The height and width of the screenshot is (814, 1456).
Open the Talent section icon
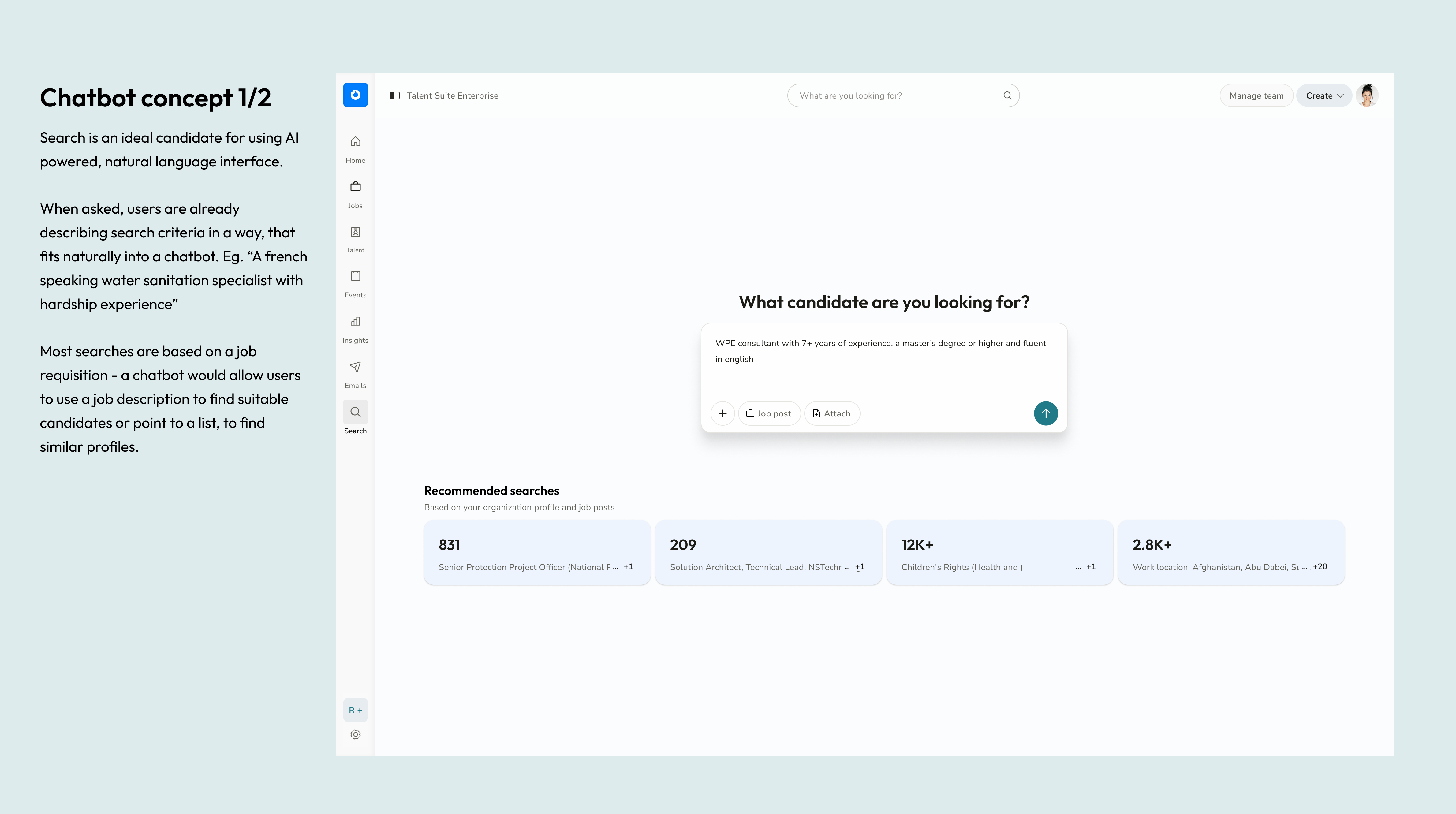pos(355,232)
